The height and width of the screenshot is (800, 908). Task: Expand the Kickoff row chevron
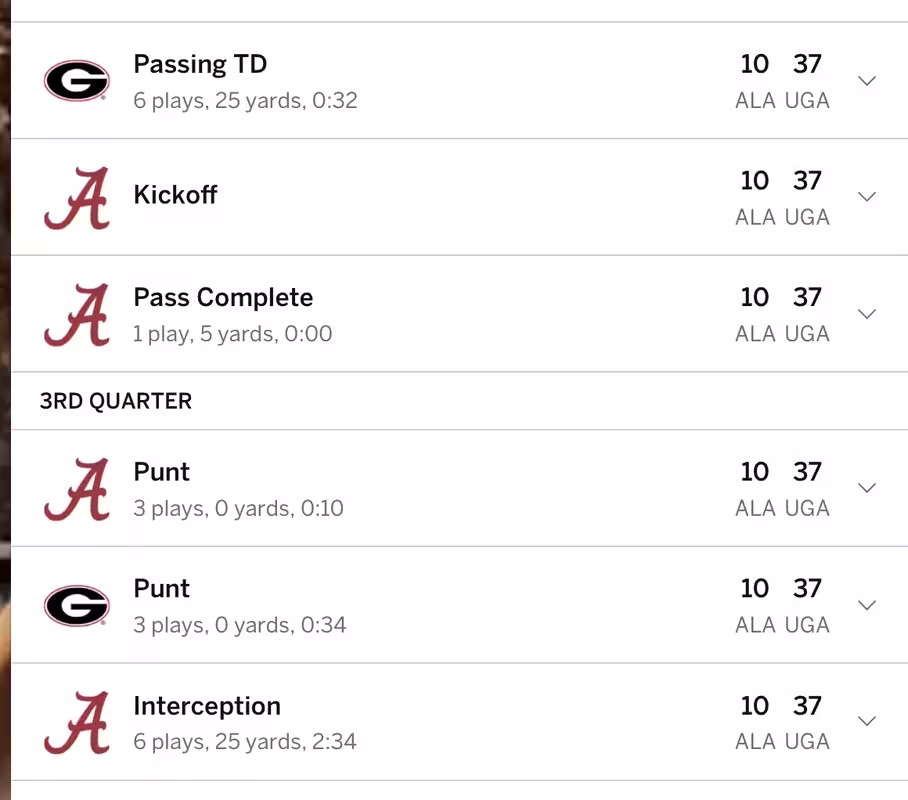[867, 197]
